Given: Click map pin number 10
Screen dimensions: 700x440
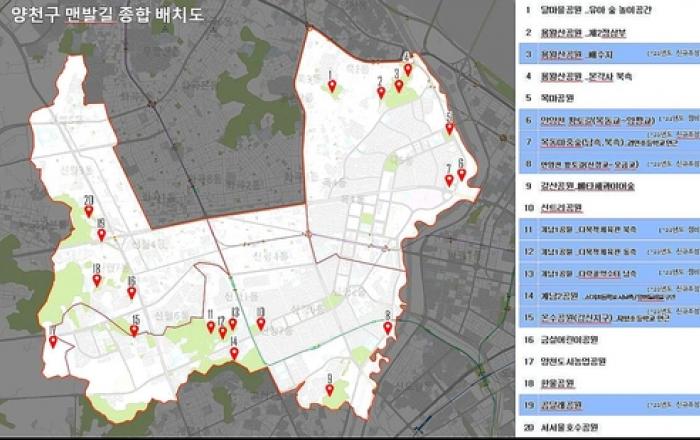Looking at the screenshot, I should [260, 324].
